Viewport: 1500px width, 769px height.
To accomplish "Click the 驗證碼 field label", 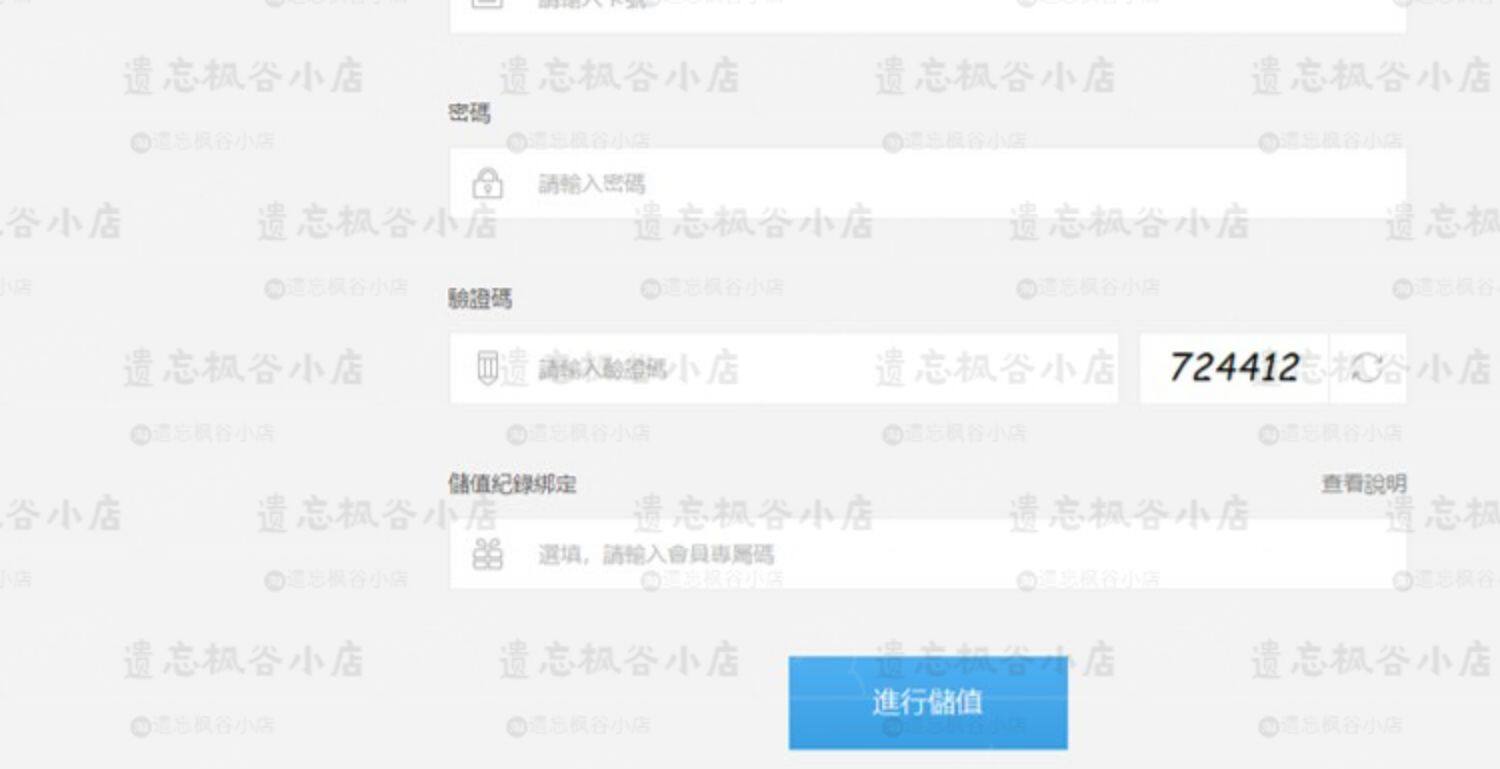I will pos(480,298).
